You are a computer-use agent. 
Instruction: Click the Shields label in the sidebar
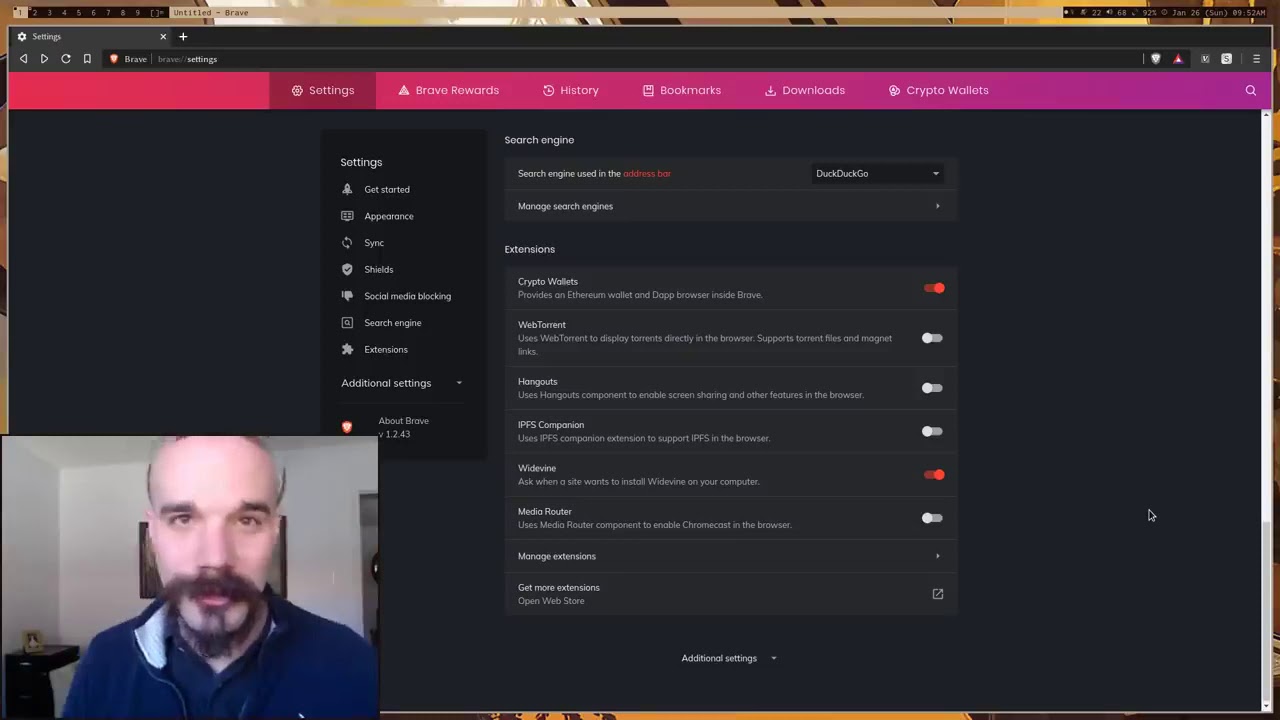tap(379, 269)
